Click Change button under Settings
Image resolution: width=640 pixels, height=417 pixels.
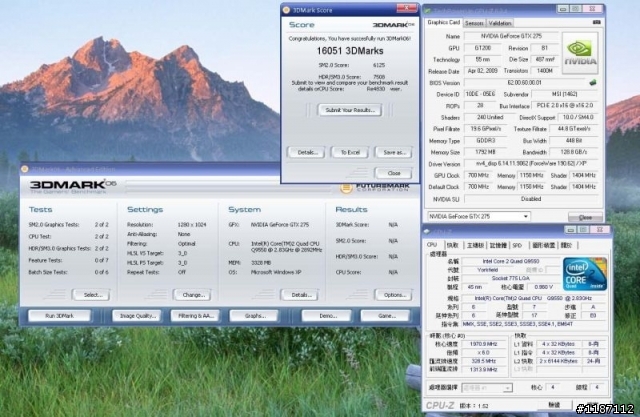[192, 295]
